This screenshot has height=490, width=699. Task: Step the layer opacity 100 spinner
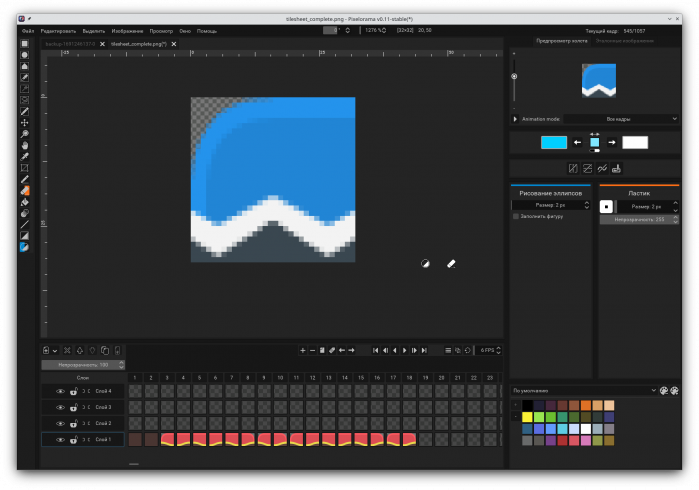point(122,365)
